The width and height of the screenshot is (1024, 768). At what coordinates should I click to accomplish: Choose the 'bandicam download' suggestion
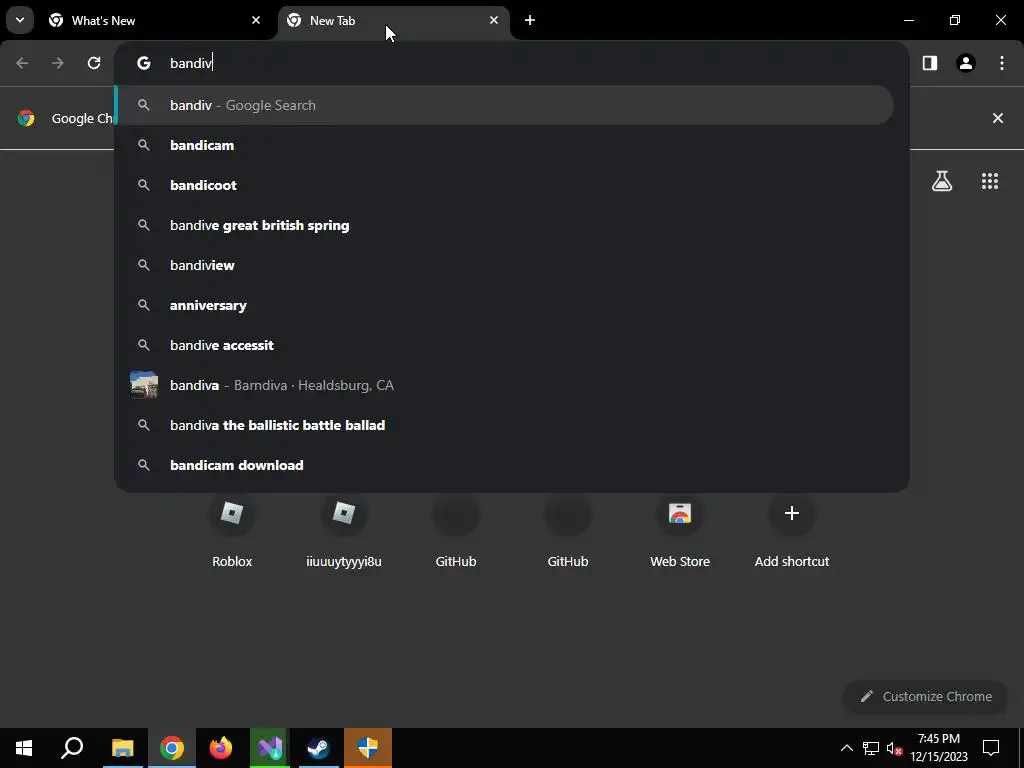point(504,465)
